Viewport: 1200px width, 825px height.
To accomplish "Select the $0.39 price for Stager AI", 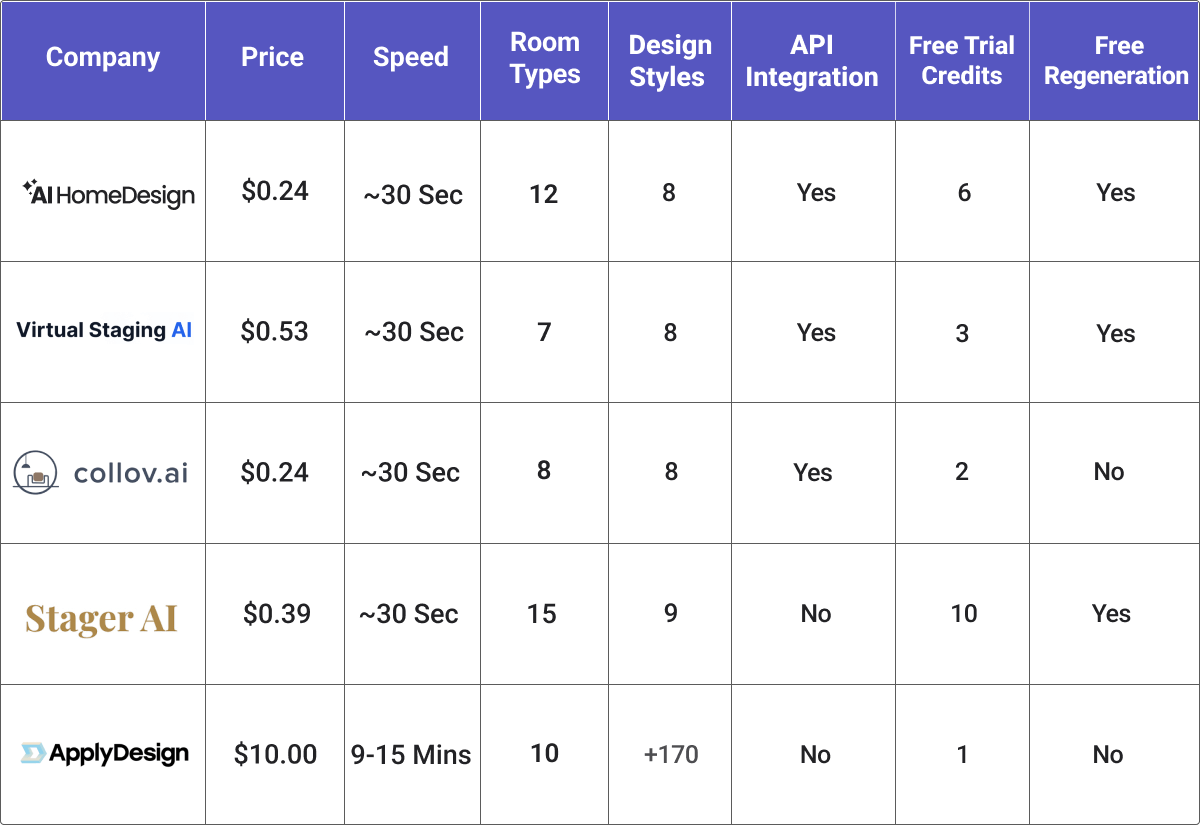I will tap(276, 614).
